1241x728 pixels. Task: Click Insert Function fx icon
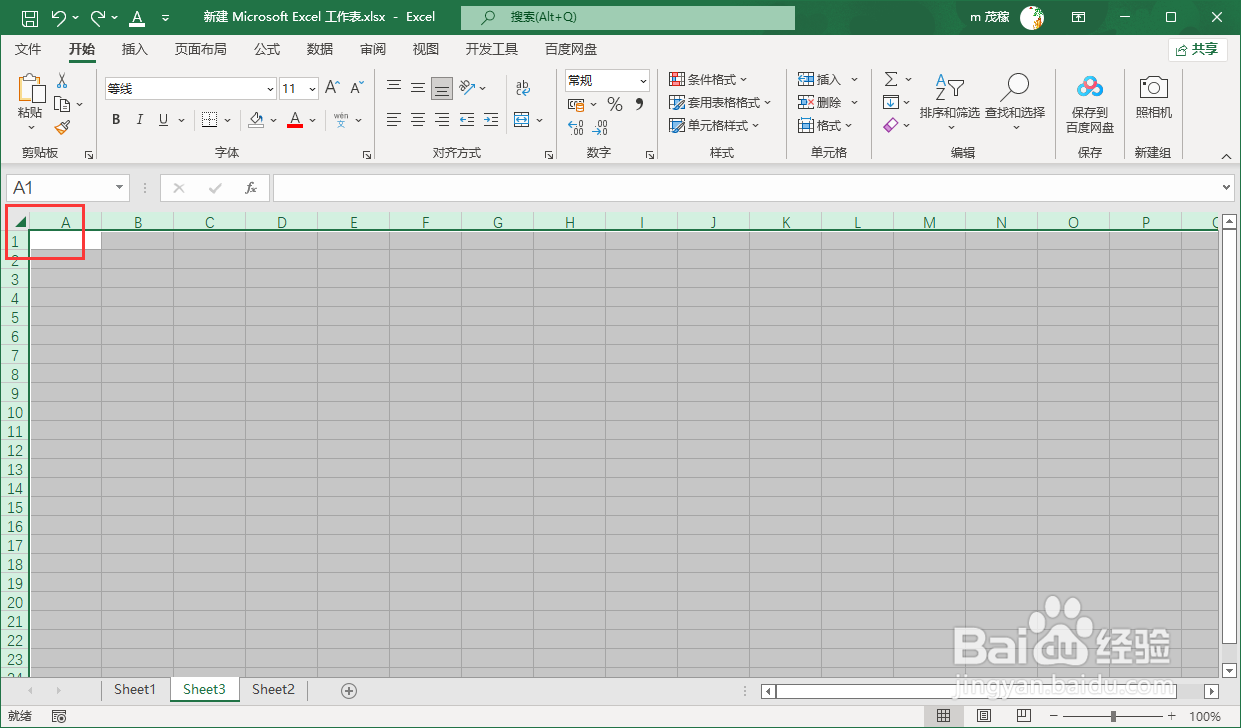[251, 188]
